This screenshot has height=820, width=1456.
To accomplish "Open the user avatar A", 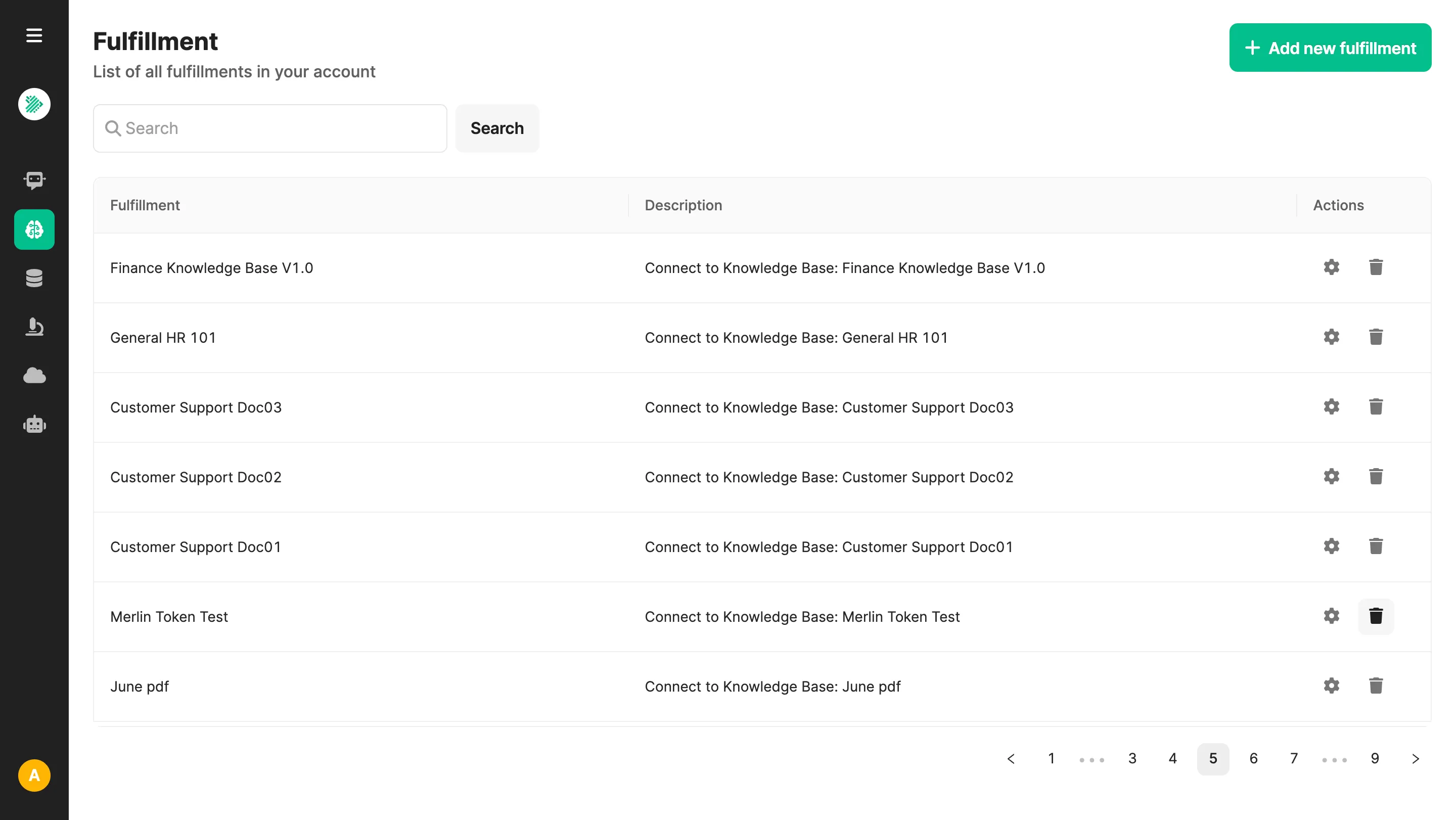I will coord(34,776).
